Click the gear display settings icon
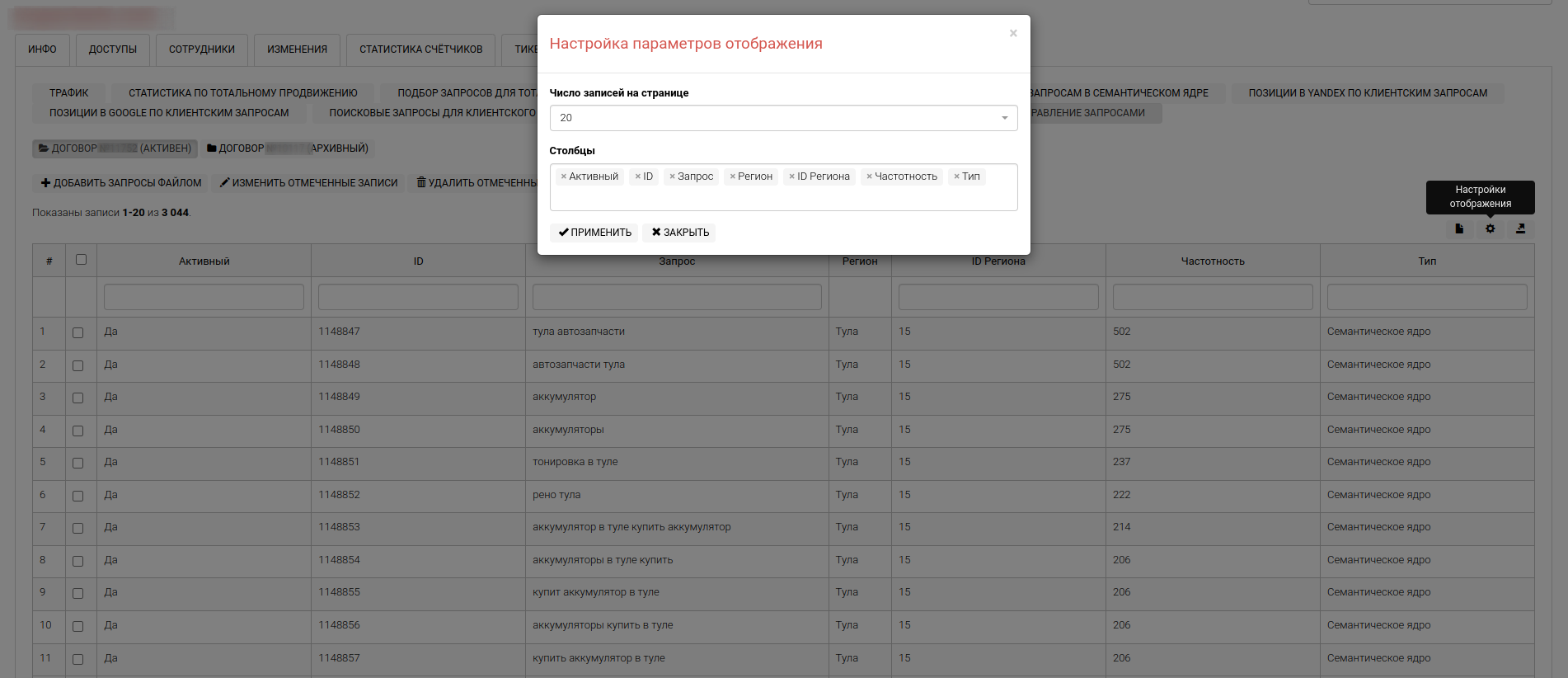This screenshot has height=678, width=1568. [1490, 229]
